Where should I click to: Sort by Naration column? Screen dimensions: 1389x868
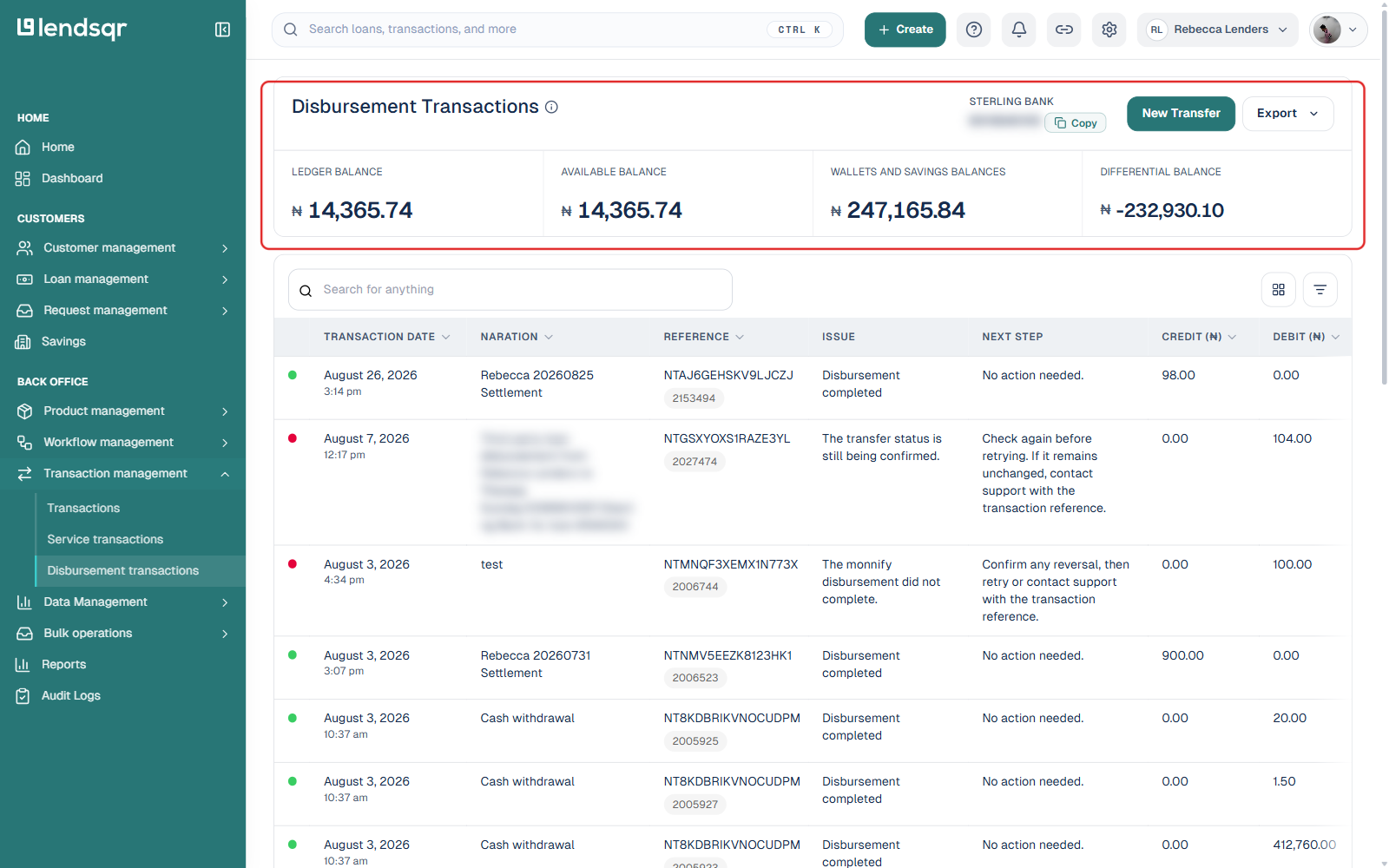pos(517,337)
